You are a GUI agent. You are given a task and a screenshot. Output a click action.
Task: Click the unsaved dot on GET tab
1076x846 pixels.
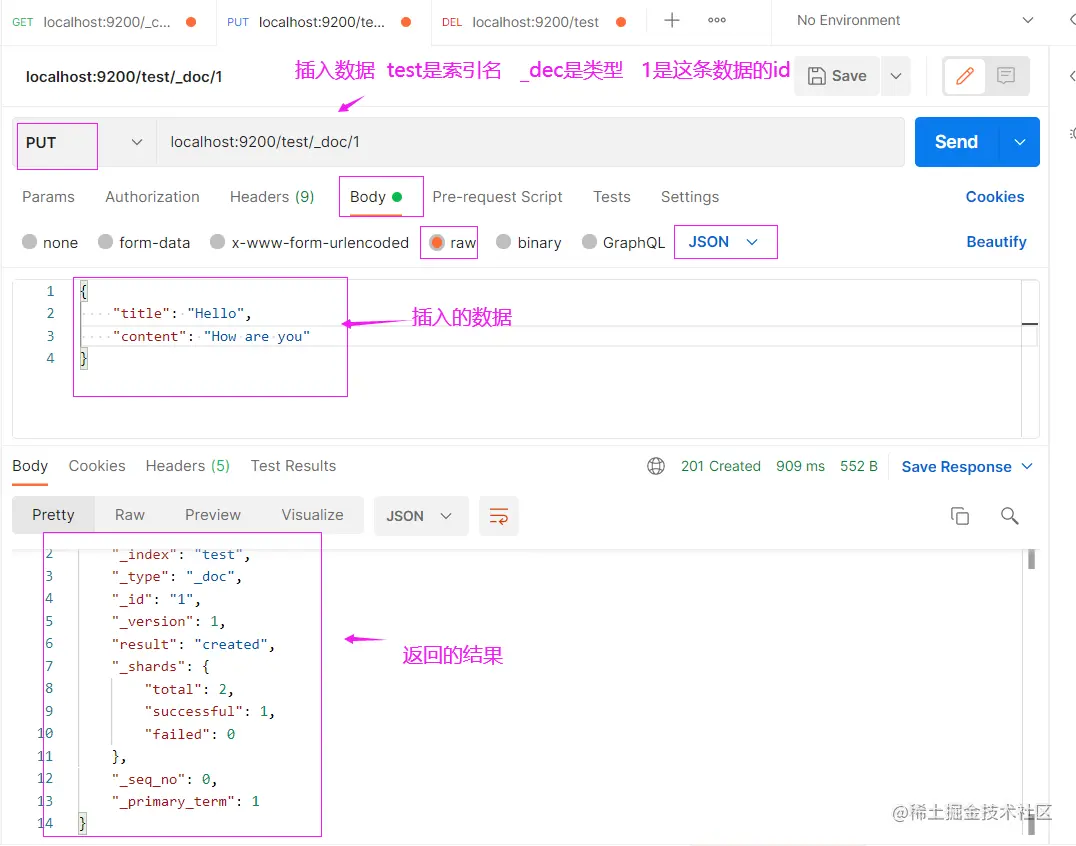coord(191,22)
